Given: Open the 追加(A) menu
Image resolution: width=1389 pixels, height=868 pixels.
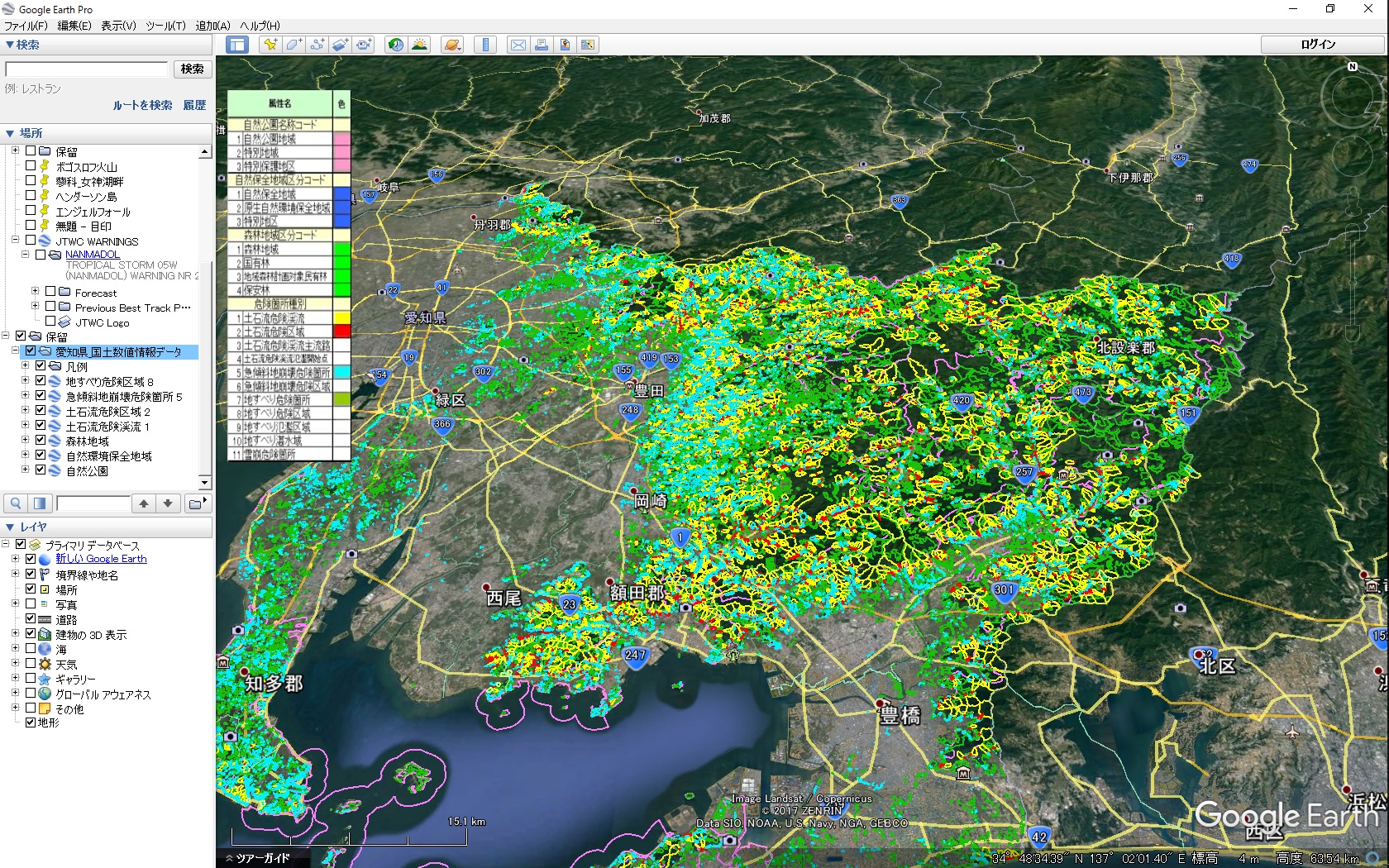Looking at the screenshot, I should [212, 26].
